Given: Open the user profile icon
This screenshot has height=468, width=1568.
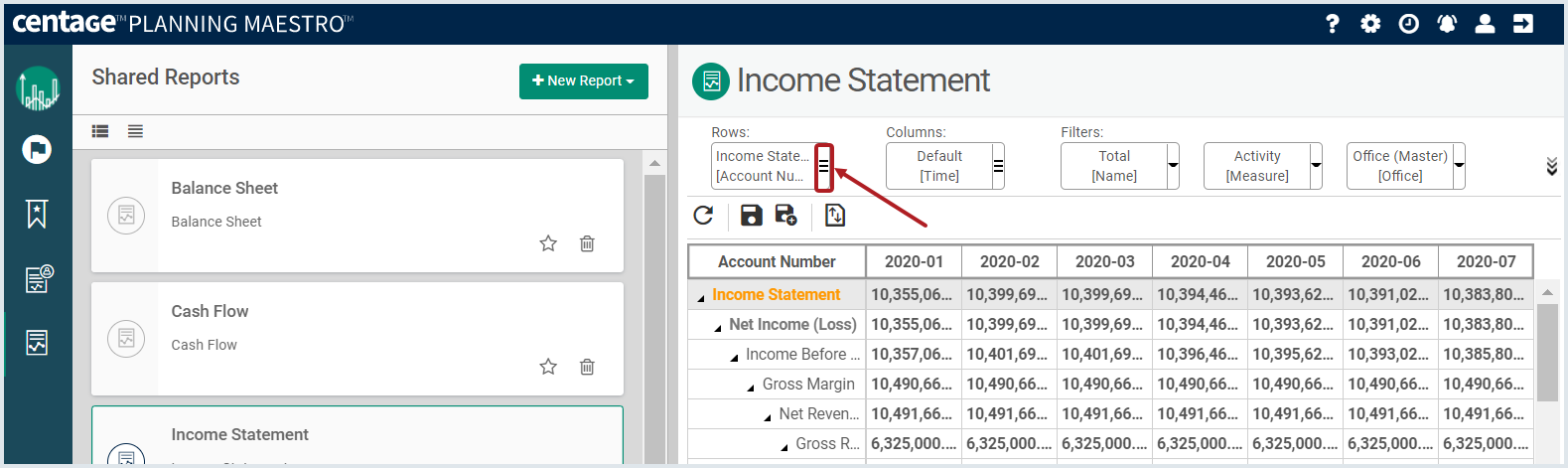Looking at the screenshot, I should tap(1485, 24).
